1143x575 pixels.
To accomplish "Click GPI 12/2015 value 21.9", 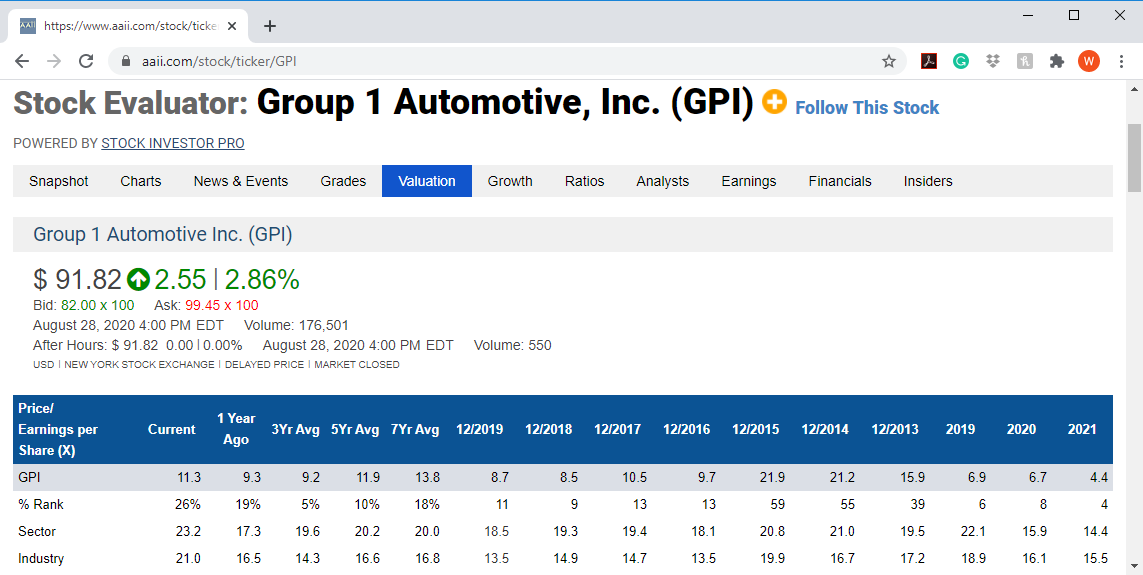I will [772, 477].
